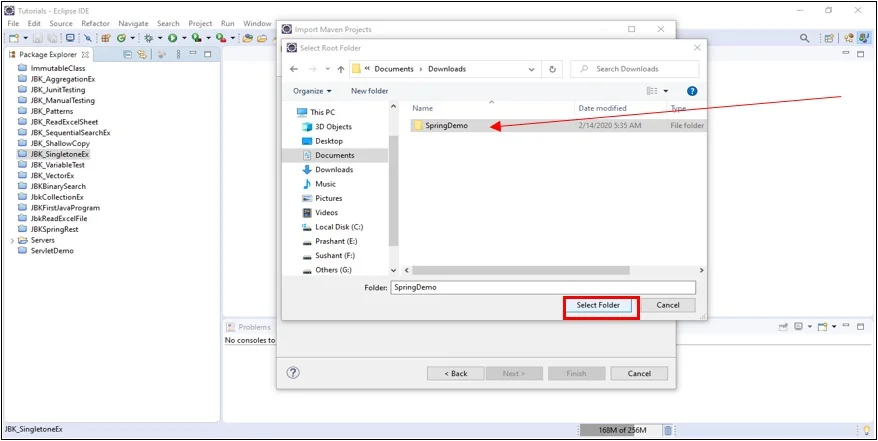Open the Organize dropdown menu
The image size is (878, 441).
tap(312, 91)
